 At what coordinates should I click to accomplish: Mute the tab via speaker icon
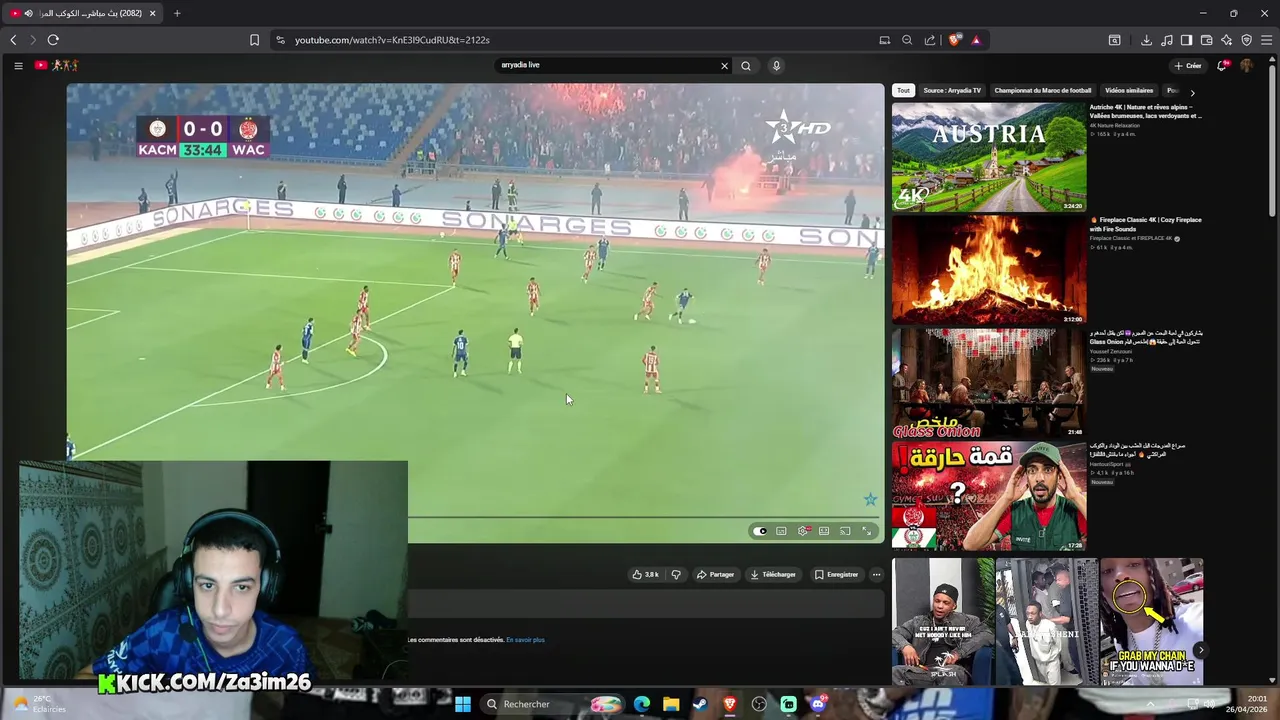point(28,13)
